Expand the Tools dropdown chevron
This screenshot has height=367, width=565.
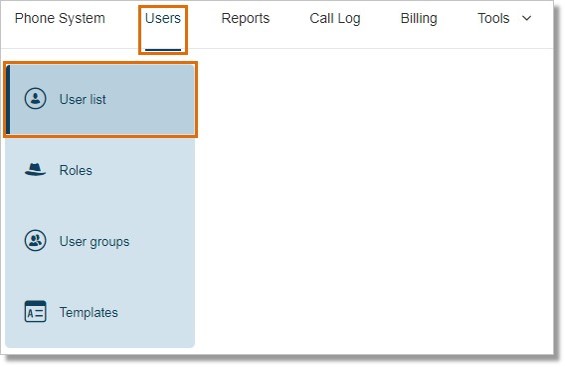click(x=526, y=18)
